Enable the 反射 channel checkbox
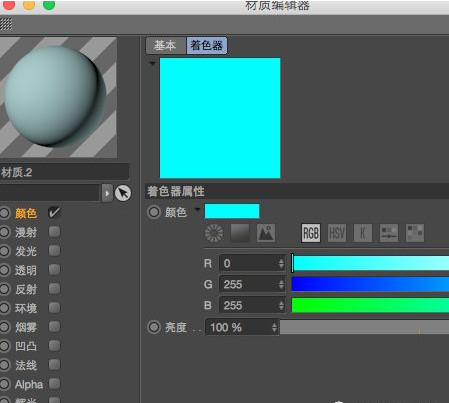This screenshot has width=449, height=403. point(54,288)
